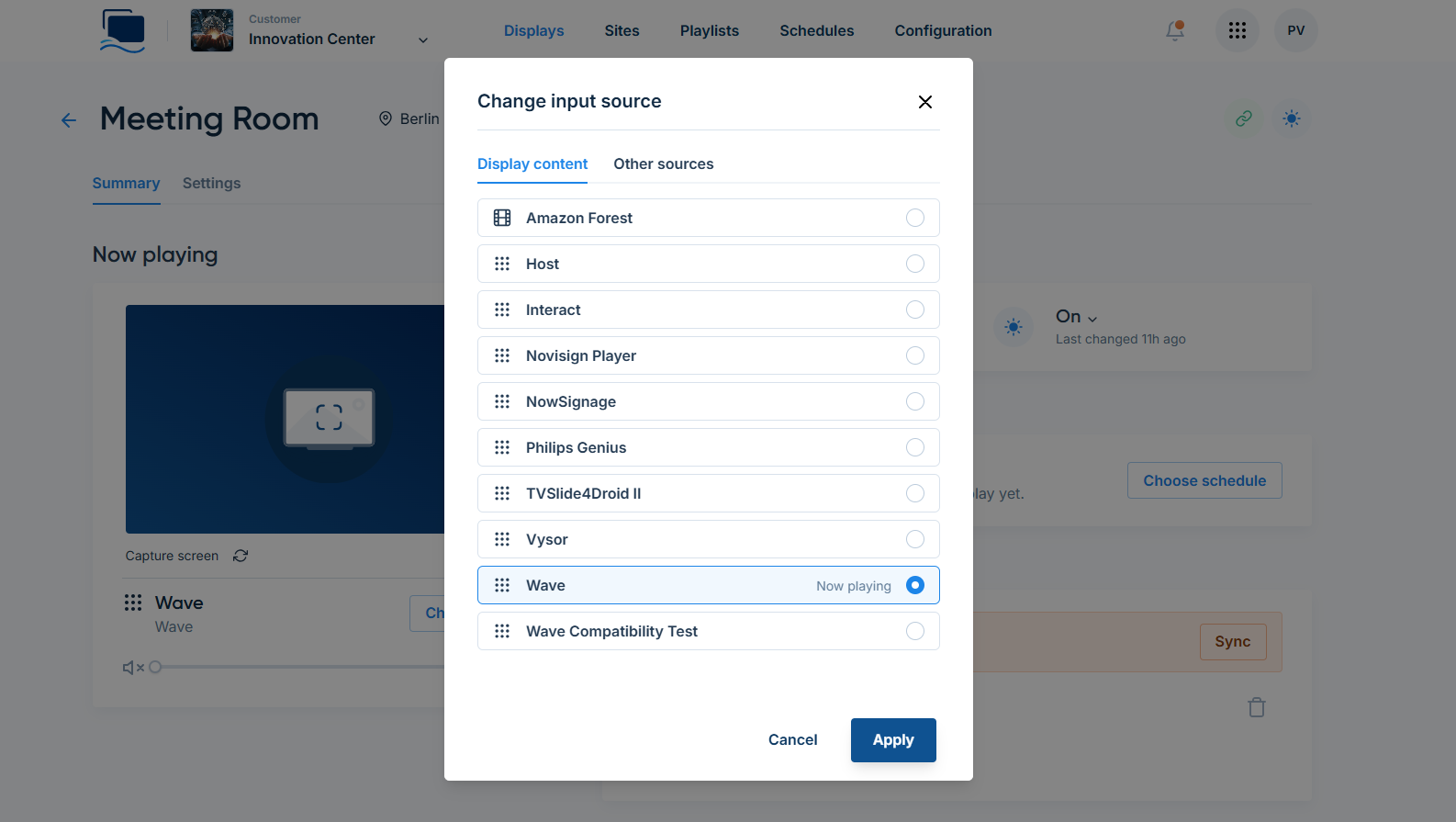
Task: Switch to the Display content tab
Action: [x=532, y=164]
